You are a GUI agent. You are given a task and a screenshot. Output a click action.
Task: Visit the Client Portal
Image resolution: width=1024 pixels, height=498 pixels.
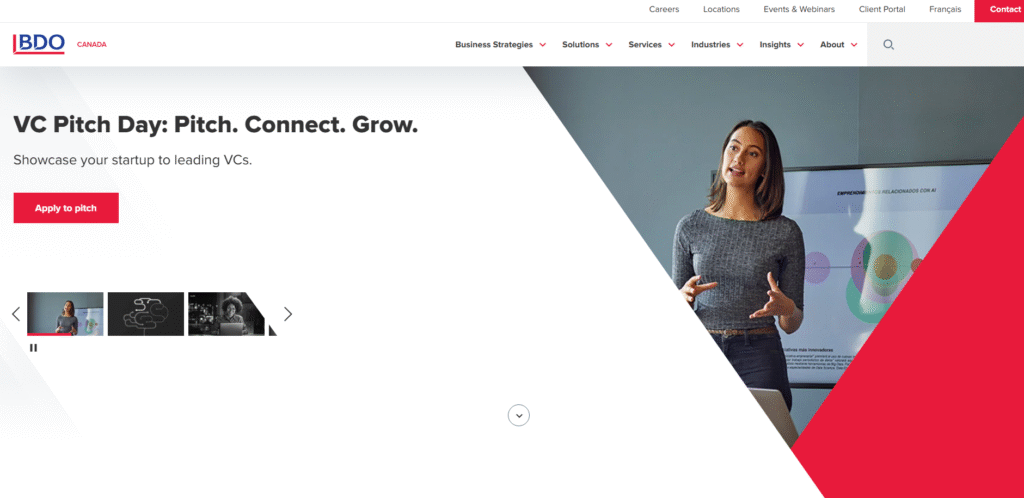(882, 9)
